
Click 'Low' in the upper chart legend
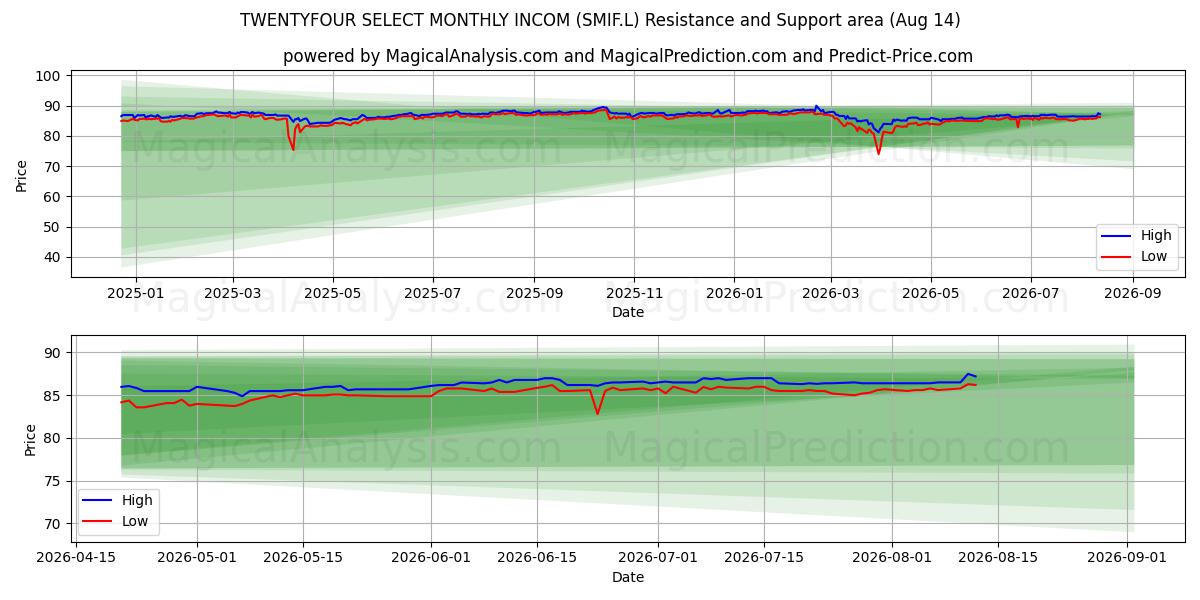[x=1153, y=256]
